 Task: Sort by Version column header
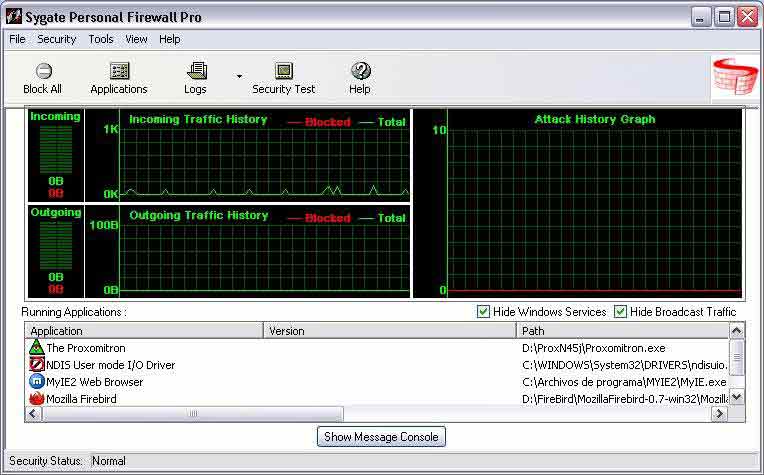click(x=389, y=331)
